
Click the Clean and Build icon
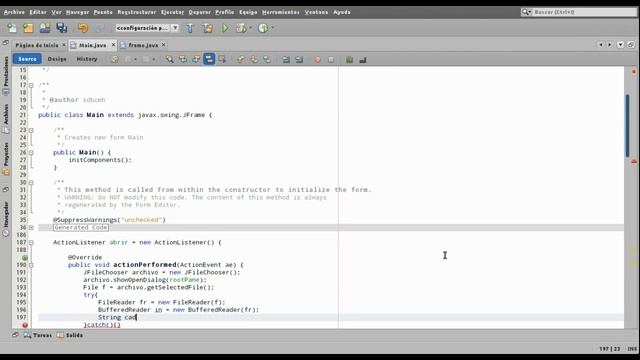[x=207, y=28]
